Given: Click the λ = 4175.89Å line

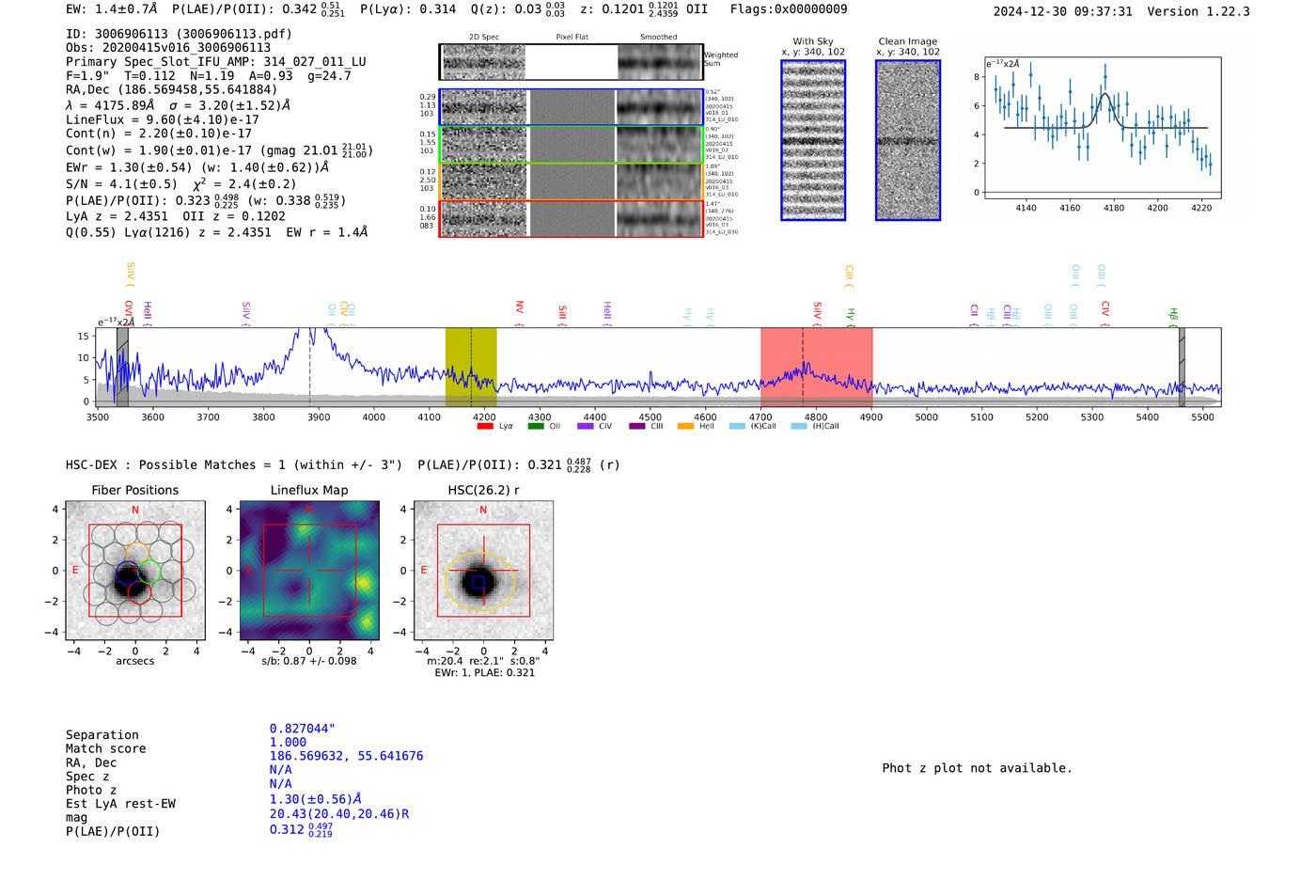Looking at the screenshot, I should (x=179, y=105).
